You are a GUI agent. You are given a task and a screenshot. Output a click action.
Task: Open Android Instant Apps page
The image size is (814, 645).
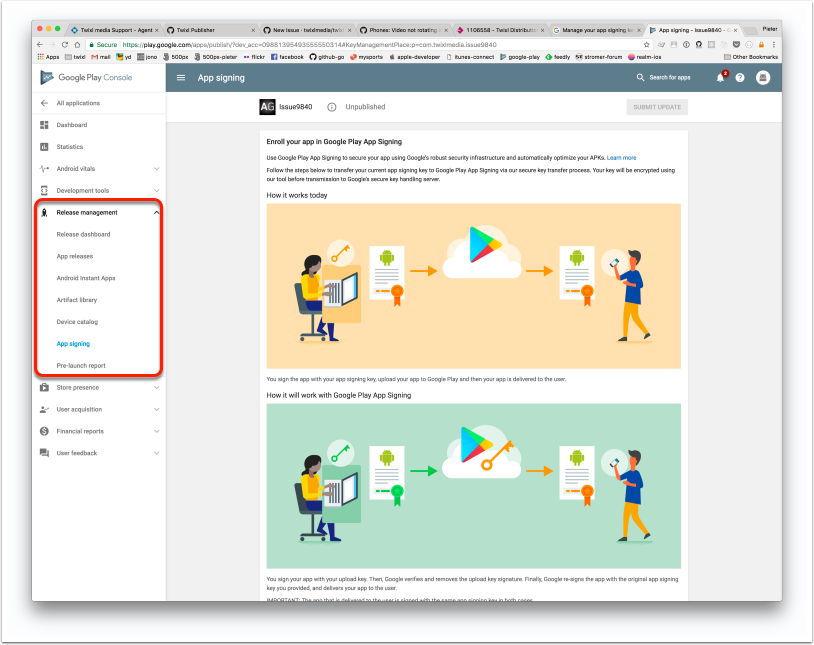point(86,278)
